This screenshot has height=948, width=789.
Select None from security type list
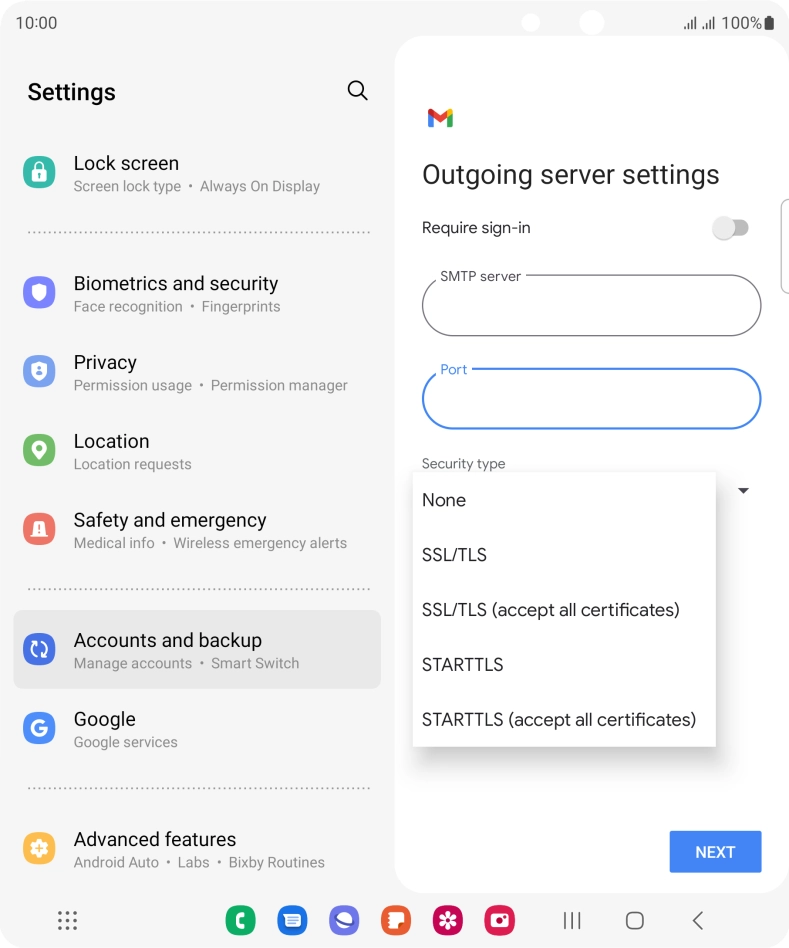(x=444, y=500)
